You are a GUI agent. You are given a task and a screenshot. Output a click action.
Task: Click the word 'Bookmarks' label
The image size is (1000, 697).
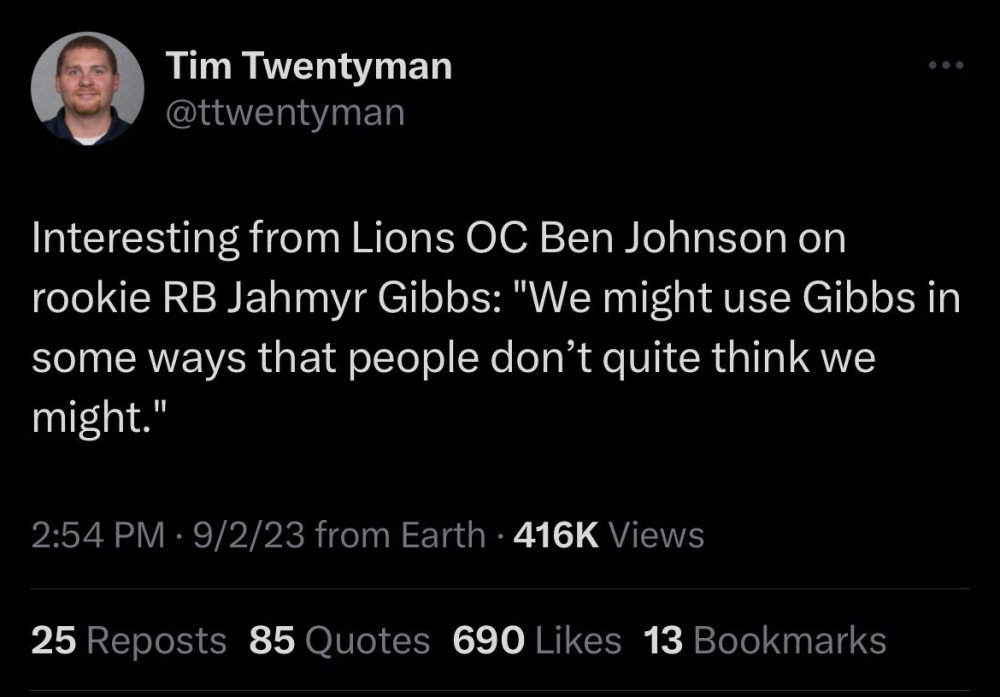[x=789, y=641]
